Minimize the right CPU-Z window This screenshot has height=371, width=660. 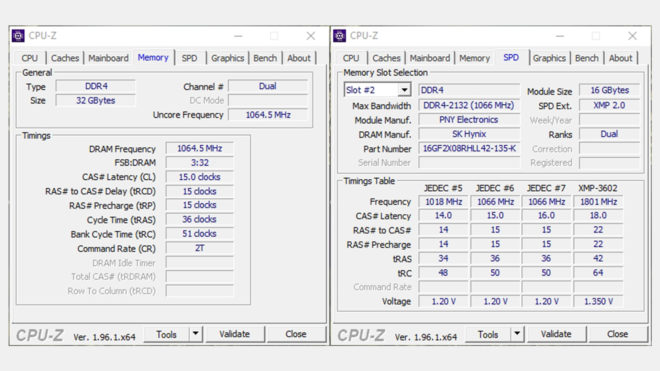tap(560, 36)
